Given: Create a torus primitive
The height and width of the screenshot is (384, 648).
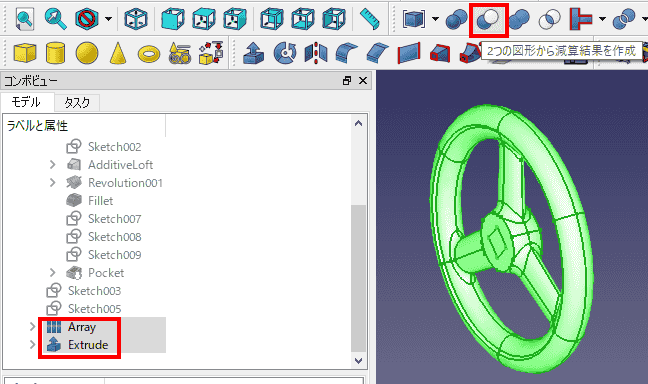Looking at the screenshot, I should tap(149, 54).
